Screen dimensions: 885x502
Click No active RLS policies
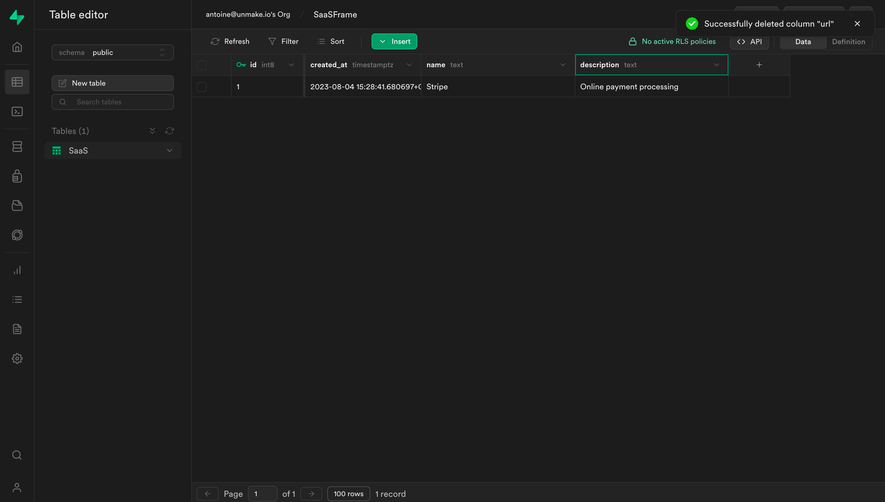tap(672, 42)
